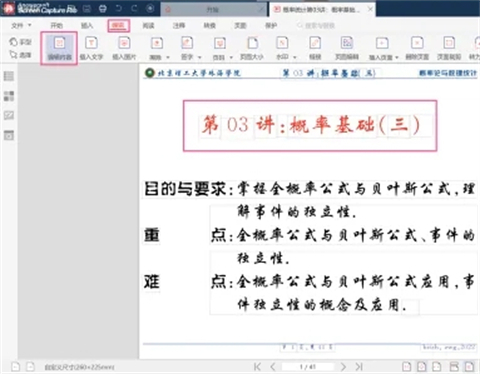Click the 页面编辑 page edit tool

(347, 48)
